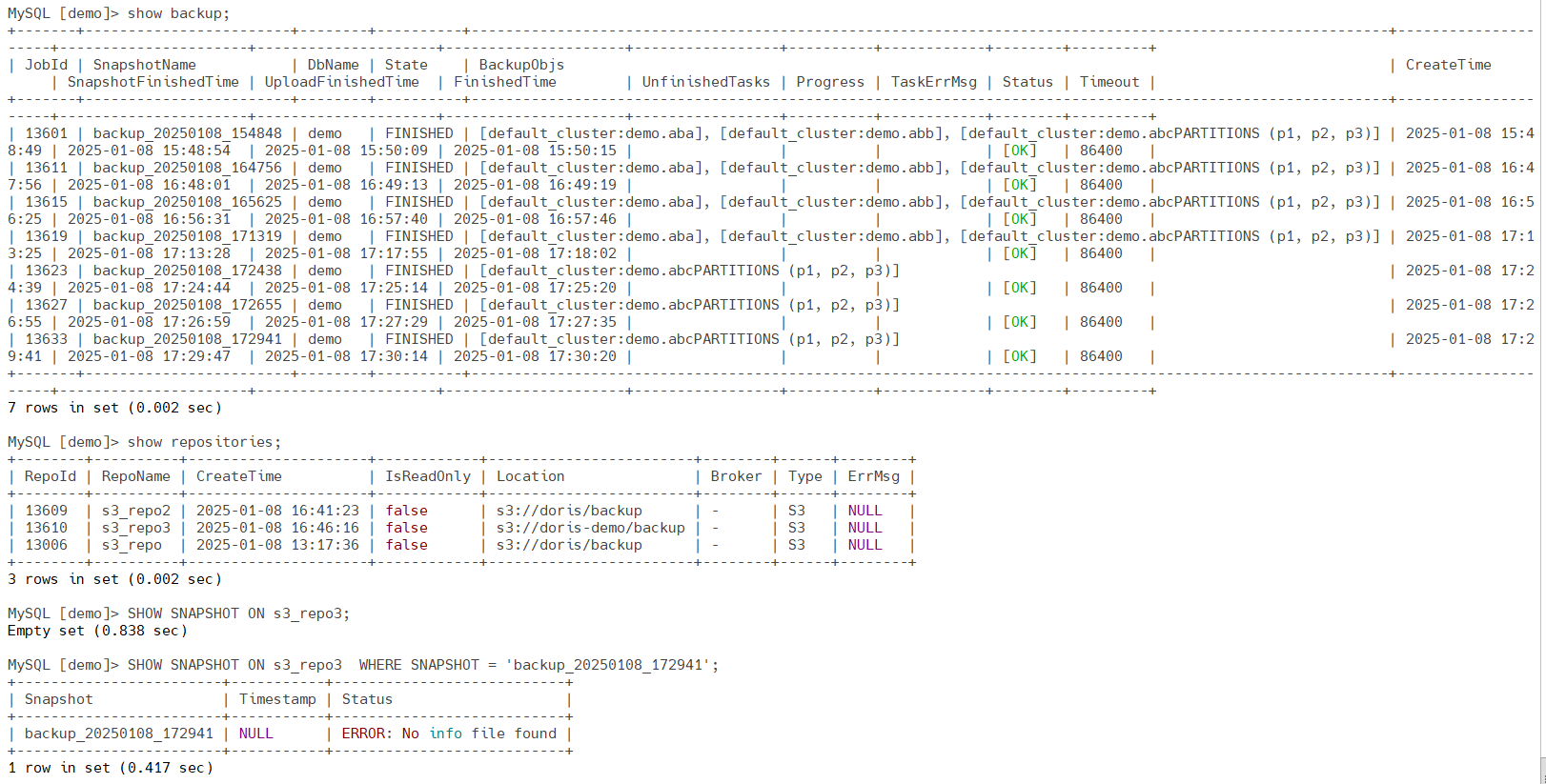Viewport: 1546px width, 784px height.
Task: Click repo name s3_repo2 in the repositories table
Action: pos(135,511)
